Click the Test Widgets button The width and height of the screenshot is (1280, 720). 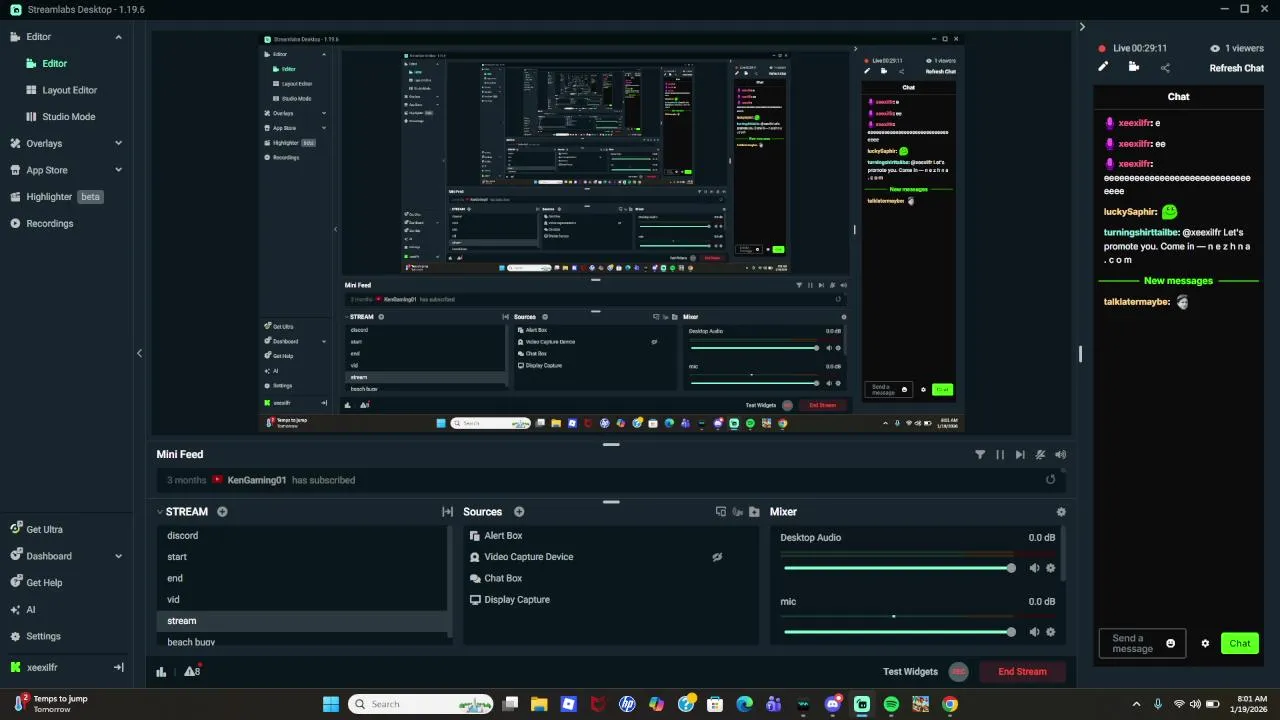(910, 672)
